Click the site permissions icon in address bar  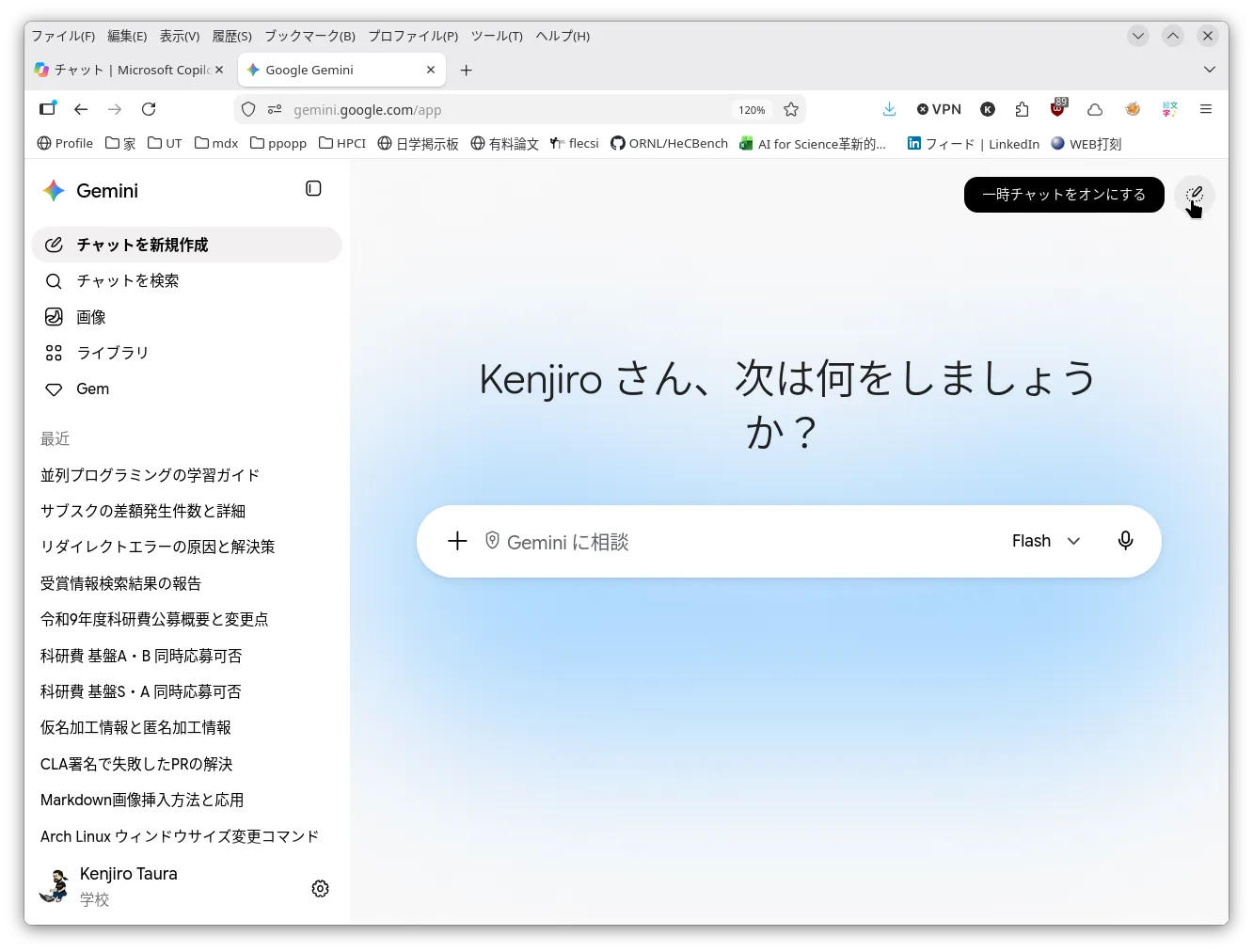(275, 109)
